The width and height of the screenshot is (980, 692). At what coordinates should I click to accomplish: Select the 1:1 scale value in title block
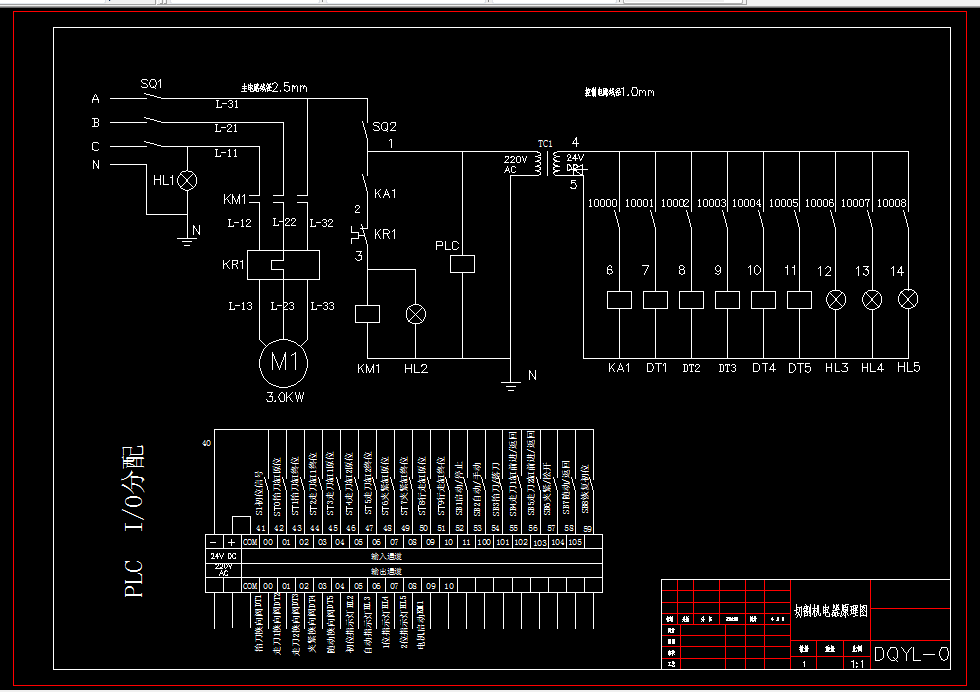(x=858, y=664)
